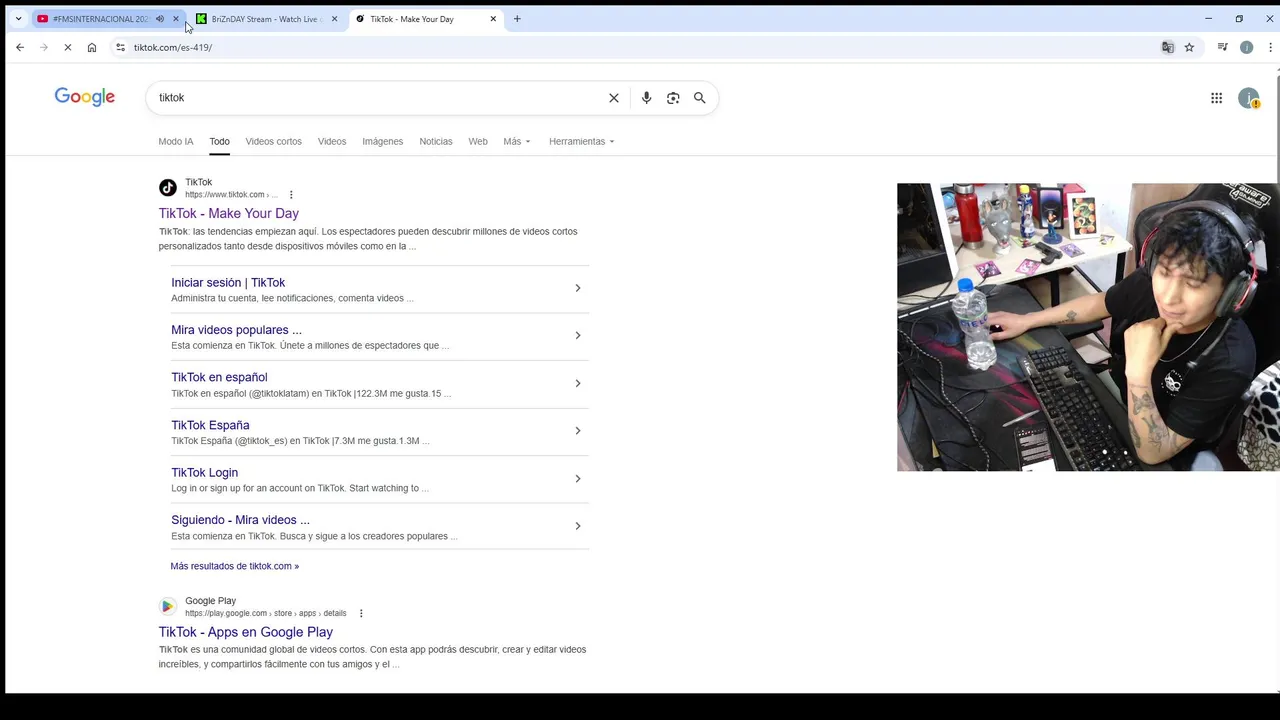The height and width of the screenshot is (720, 1280).
Task: Open the Google apps grid
Action: click(x=1216, y=98)
